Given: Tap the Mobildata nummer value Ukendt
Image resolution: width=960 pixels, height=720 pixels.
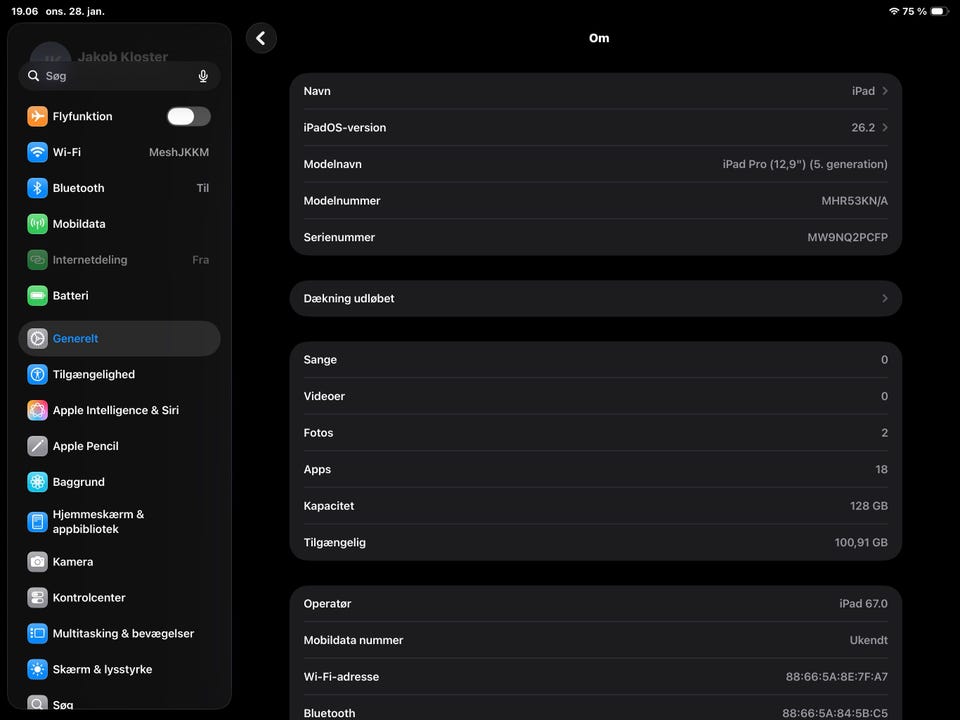Looking at the screenshot, I should pos(868,640).
